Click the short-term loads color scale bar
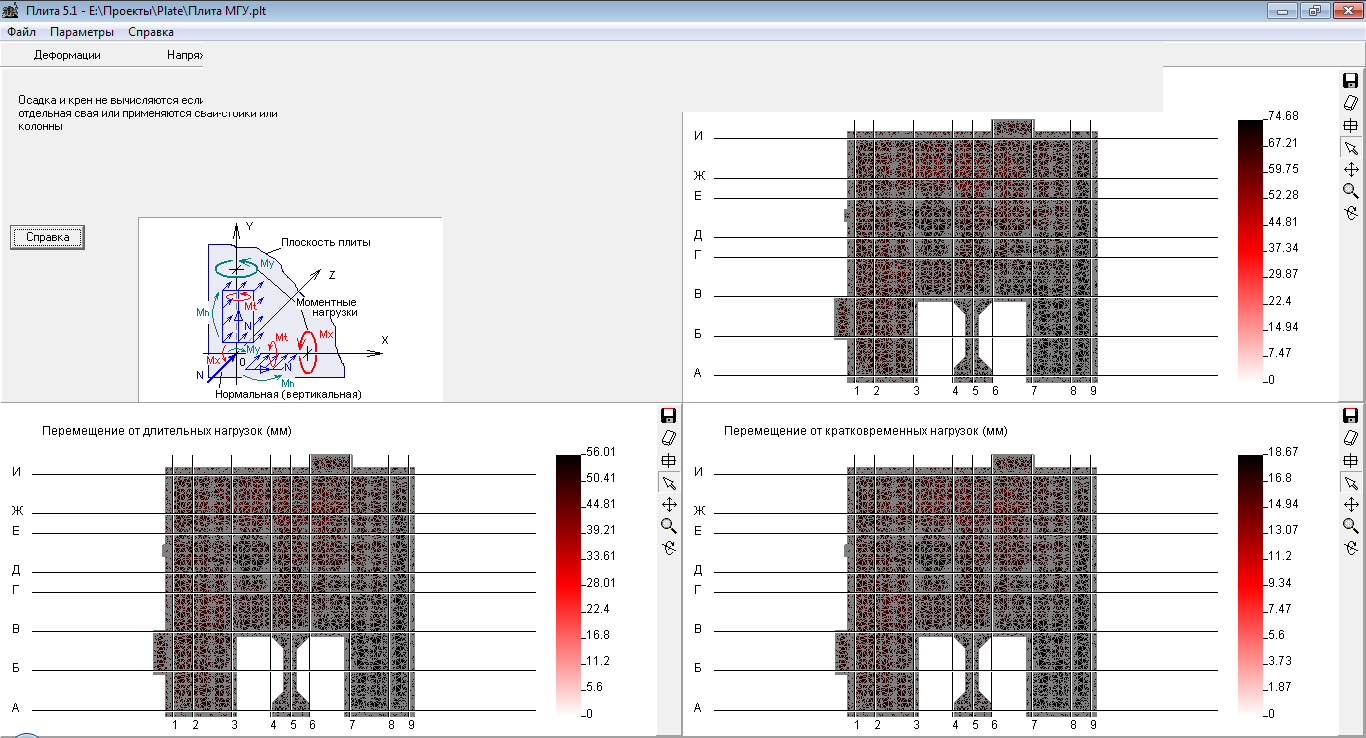 (x=1251, y=585)
